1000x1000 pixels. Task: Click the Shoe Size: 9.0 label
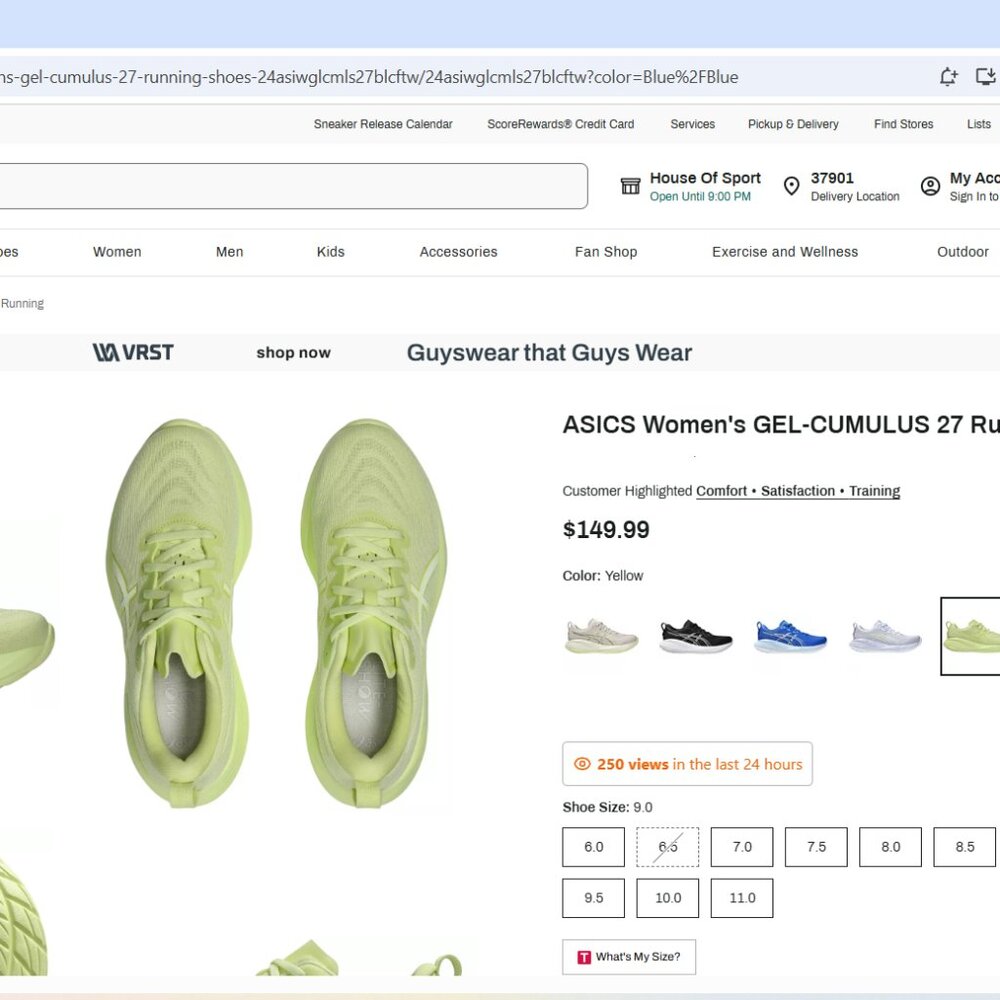tap(608, 807)
